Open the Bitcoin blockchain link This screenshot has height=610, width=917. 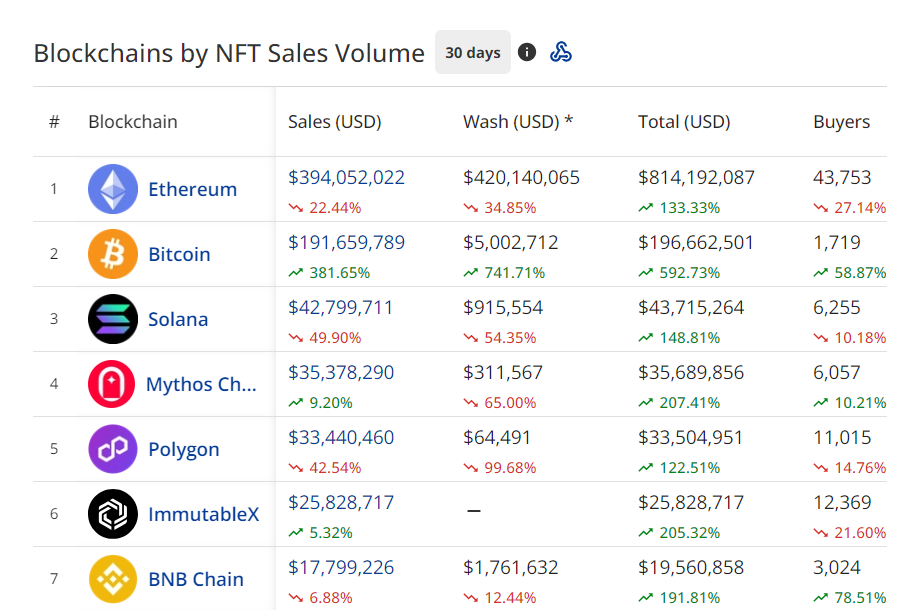(x=179, y=254)
